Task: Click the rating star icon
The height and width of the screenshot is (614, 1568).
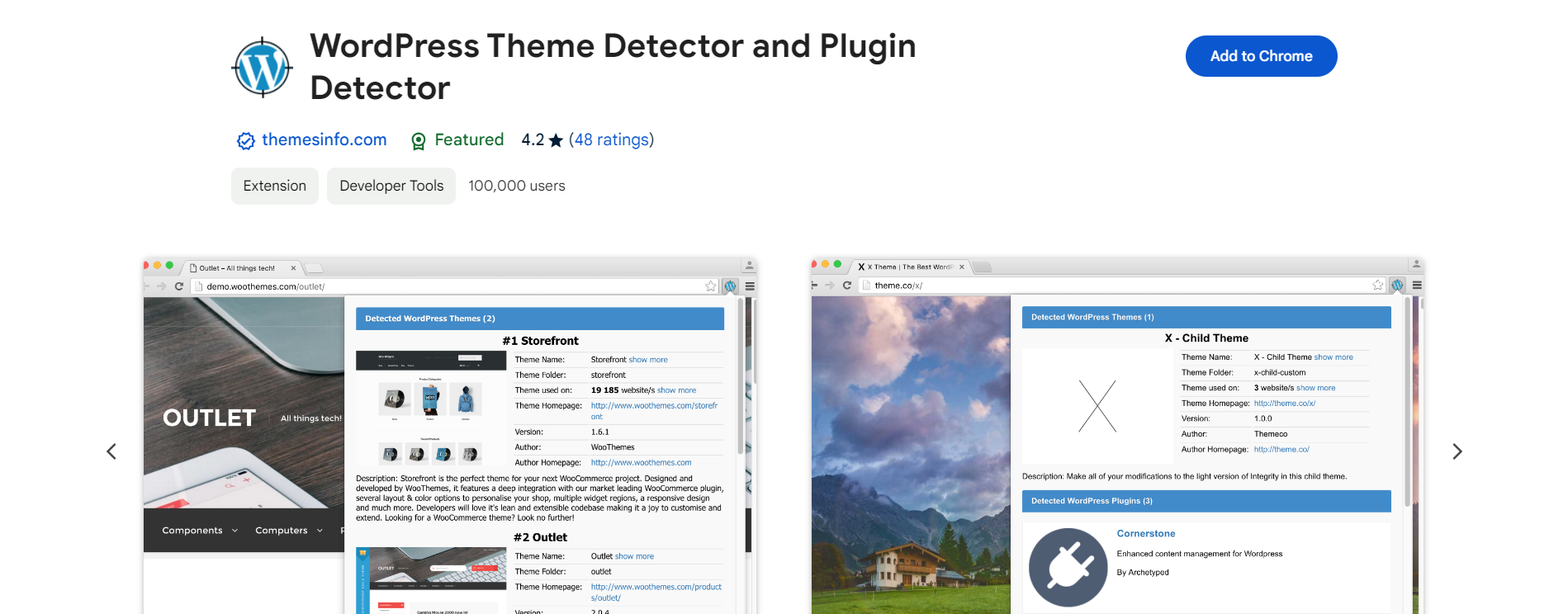Action: click(x=556, y=140)
